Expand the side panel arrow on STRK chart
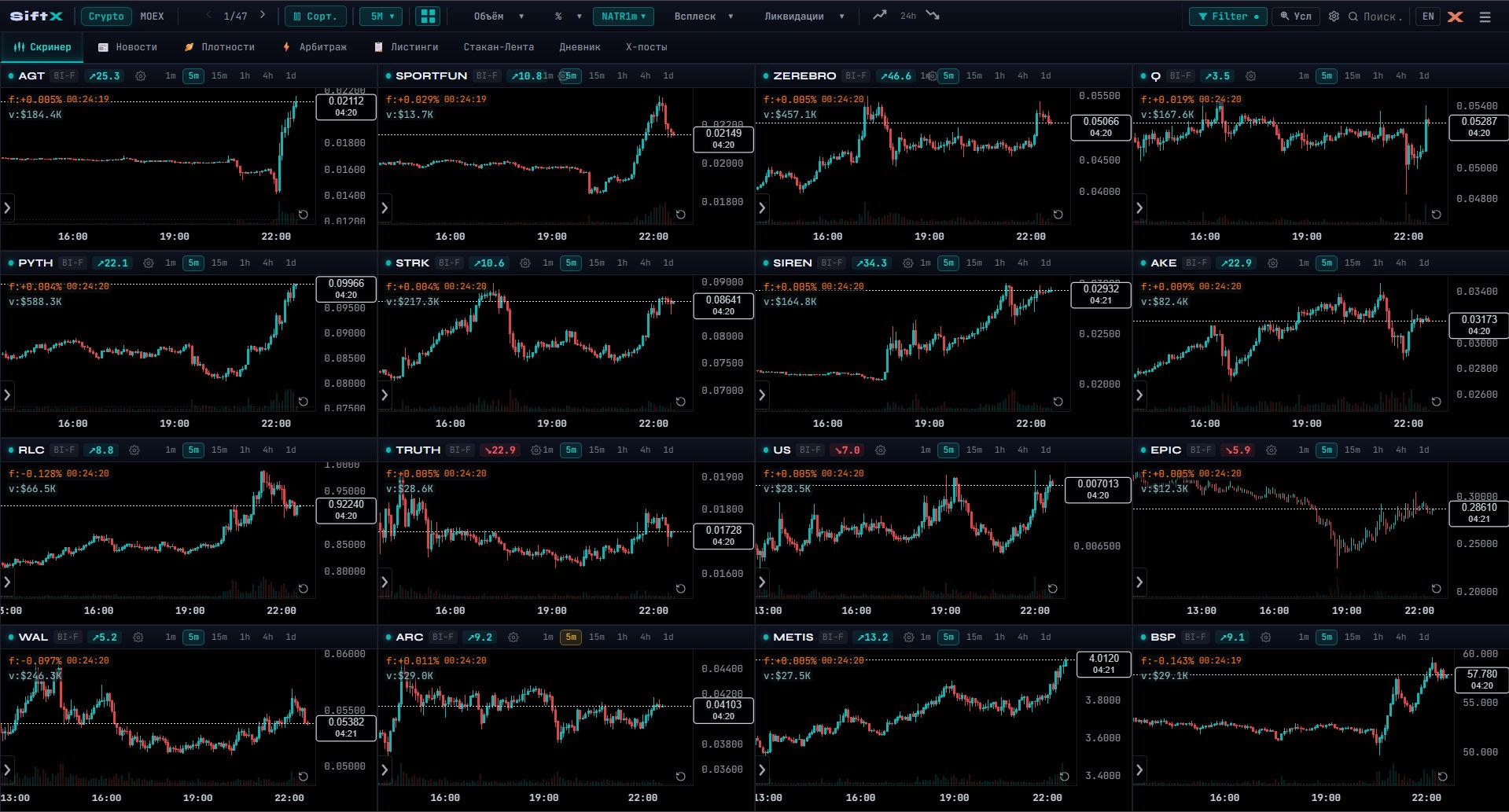The image size is (1509, 812). [385, 395]
